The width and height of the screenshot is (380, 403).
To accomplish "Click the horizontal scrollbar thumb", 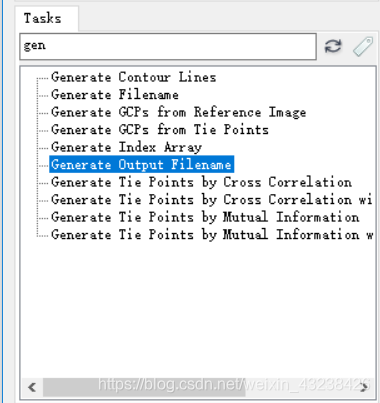I will (144, 387).
